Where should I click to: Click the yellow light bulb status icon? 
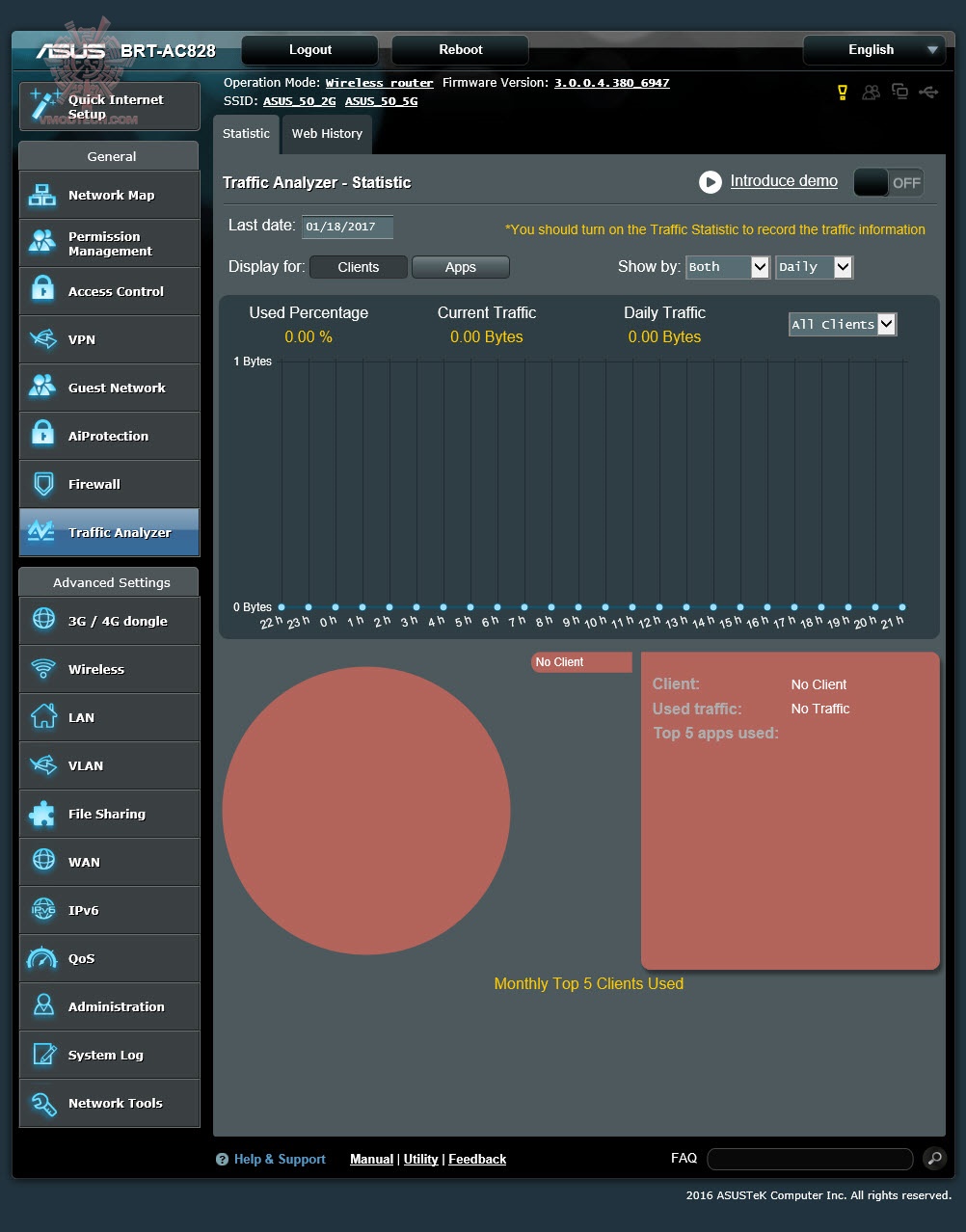(x=843, y=93)
